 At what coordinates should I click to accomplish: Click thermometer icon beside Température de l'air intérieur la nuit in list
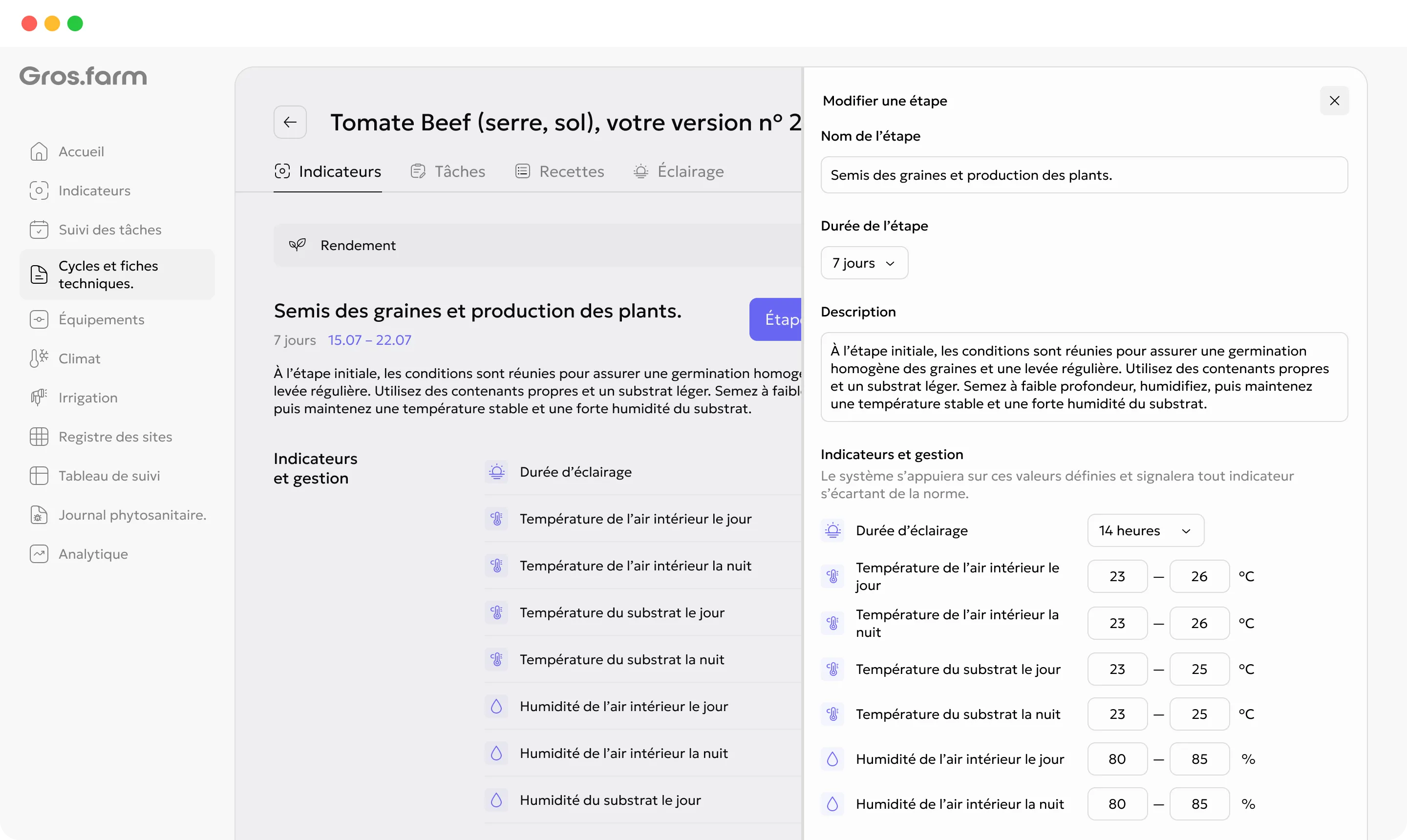point(496,566)
